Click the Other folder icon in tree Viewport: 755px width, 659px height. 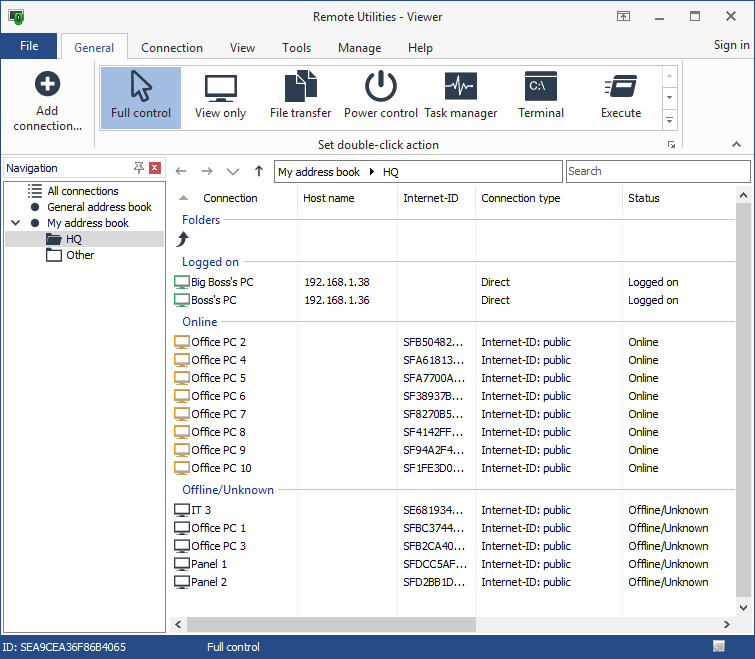(54, 255)
